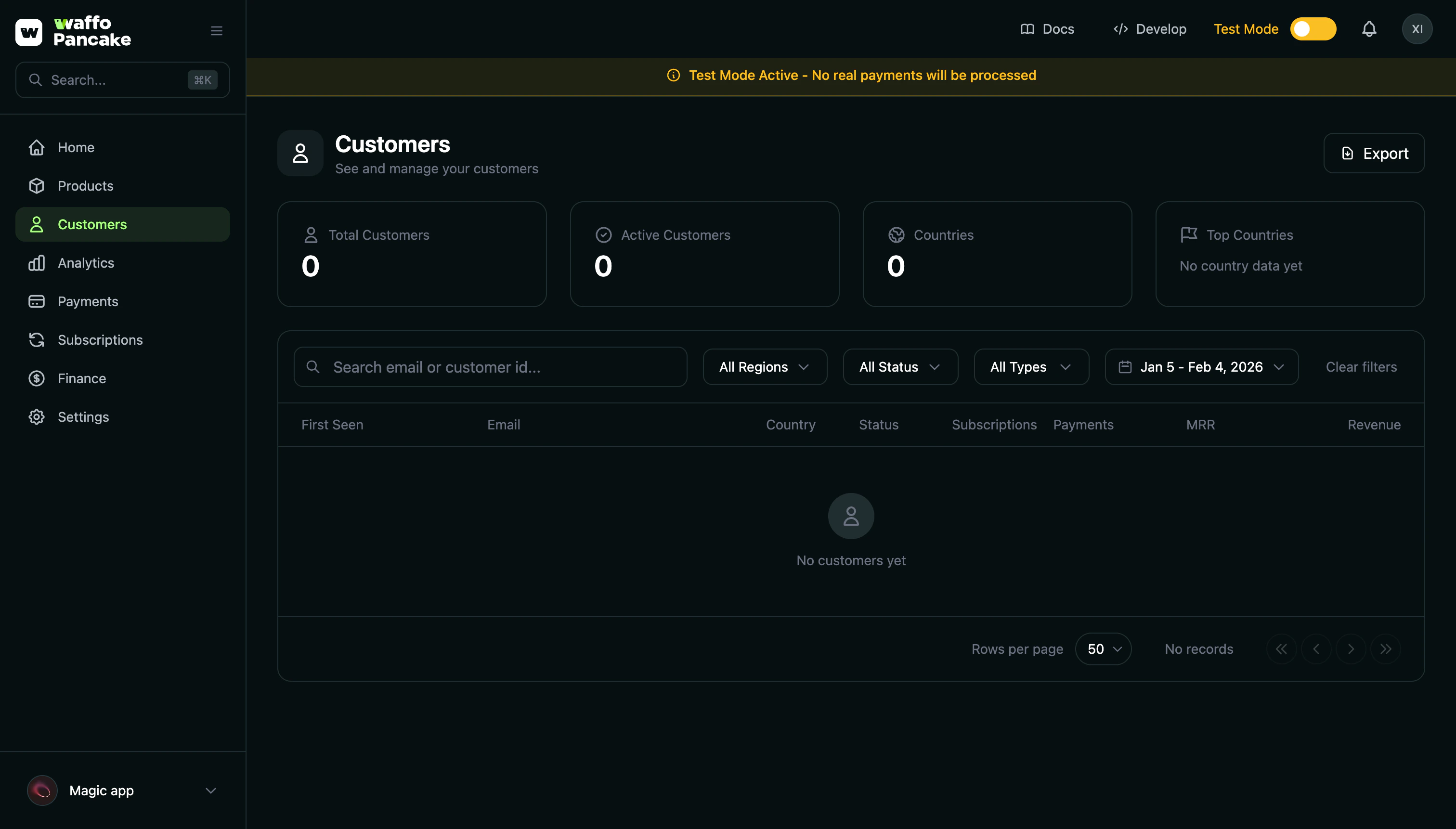Change rows per page from the 50 dropdown
Screen dimensions: 1456x829
[1103, 648]
